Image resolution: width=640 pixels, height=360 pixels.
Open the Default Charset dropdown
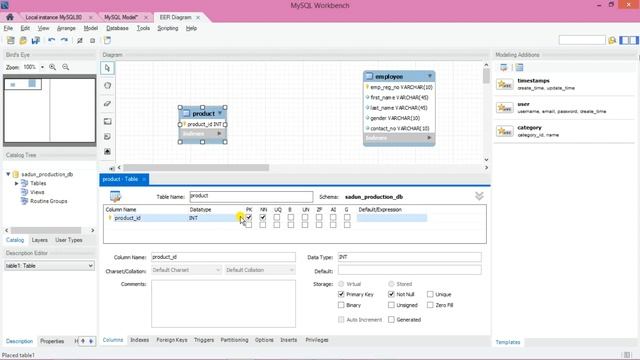(186, 270)
